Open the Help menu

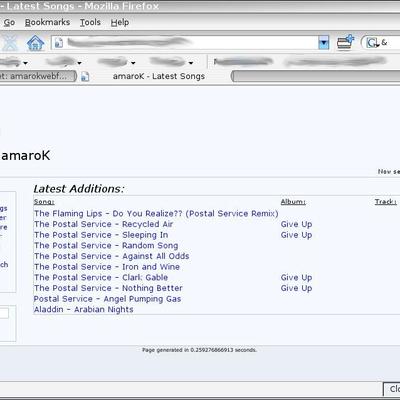point(120,22)
